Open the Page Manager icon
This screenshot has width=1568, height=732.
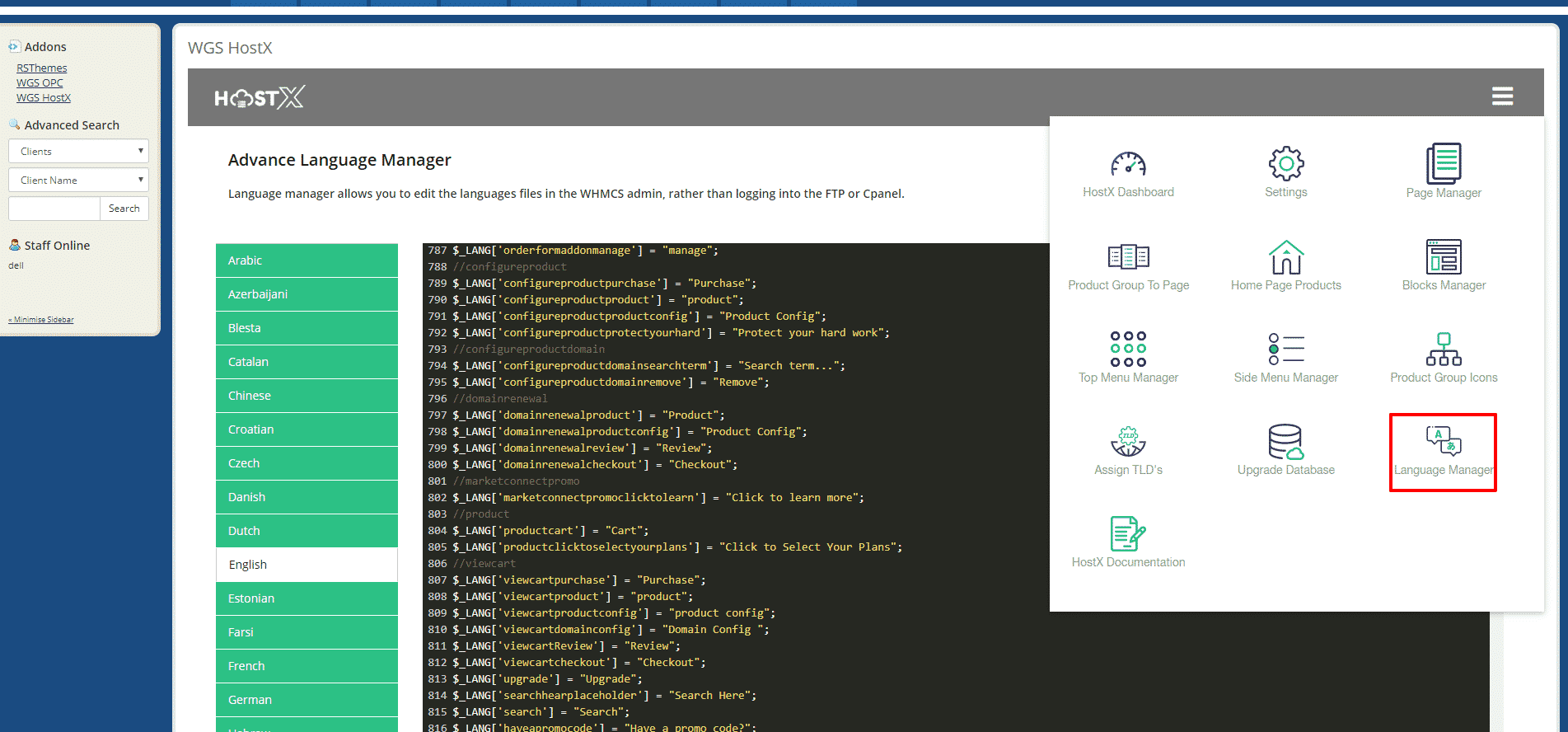pos(1444,165)
